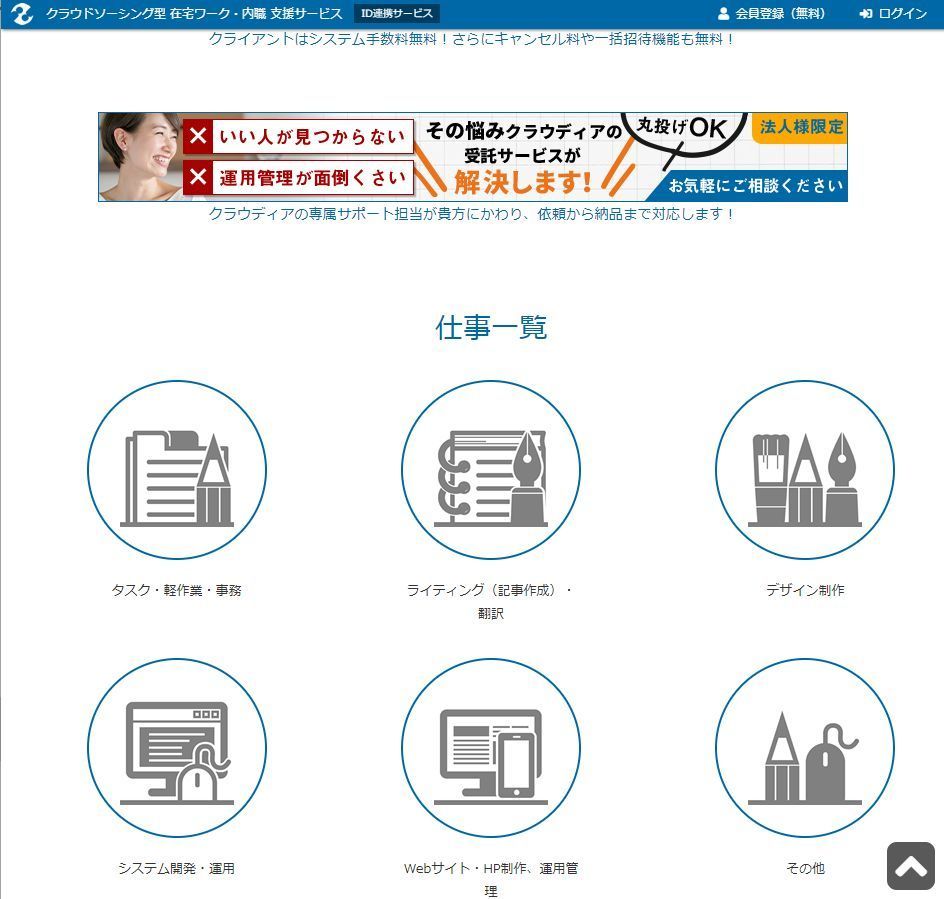The height and width of the screenshot is (899, 944).
Task: Click the デザイン制作 text label
Action: tap(805, 590)
